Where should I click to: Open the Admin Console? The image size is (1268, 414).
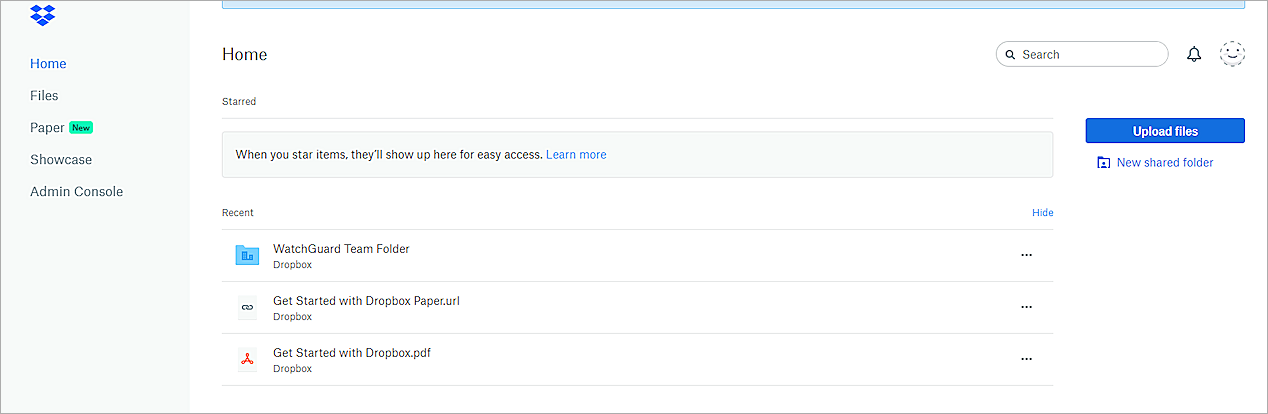(x=76, y=192)
